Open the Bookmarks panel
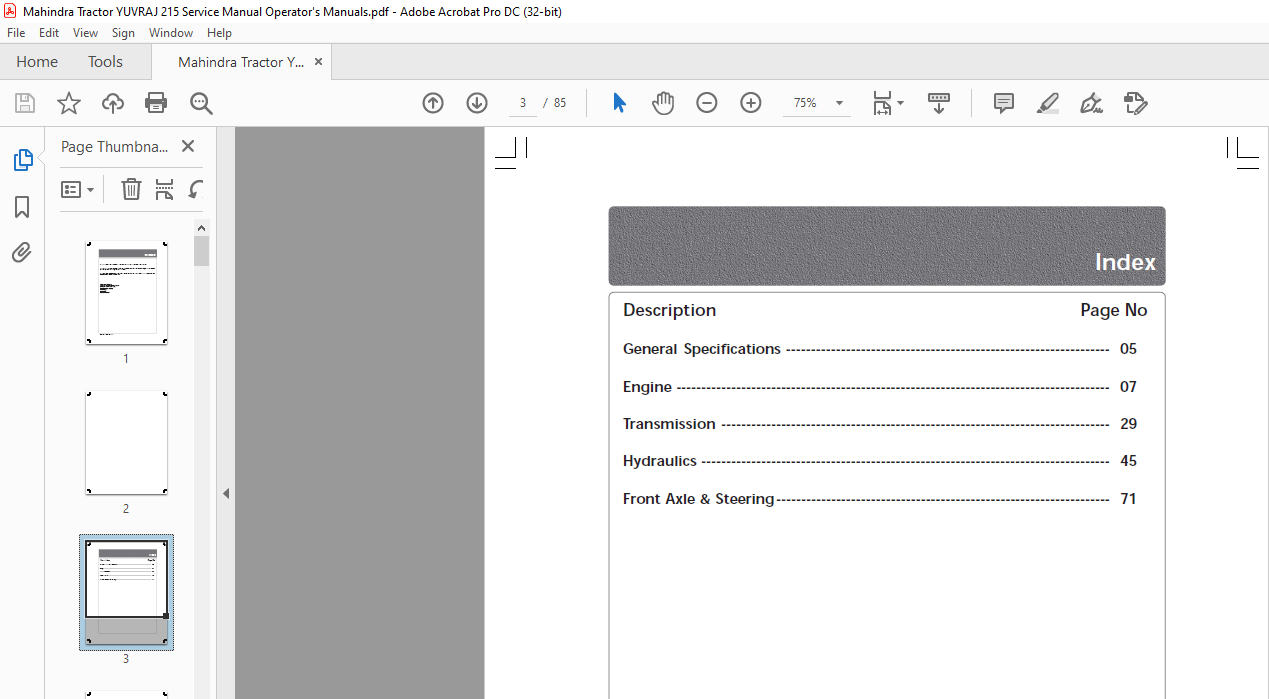Viewport: 1269px width, 699px height. [22, 207]
